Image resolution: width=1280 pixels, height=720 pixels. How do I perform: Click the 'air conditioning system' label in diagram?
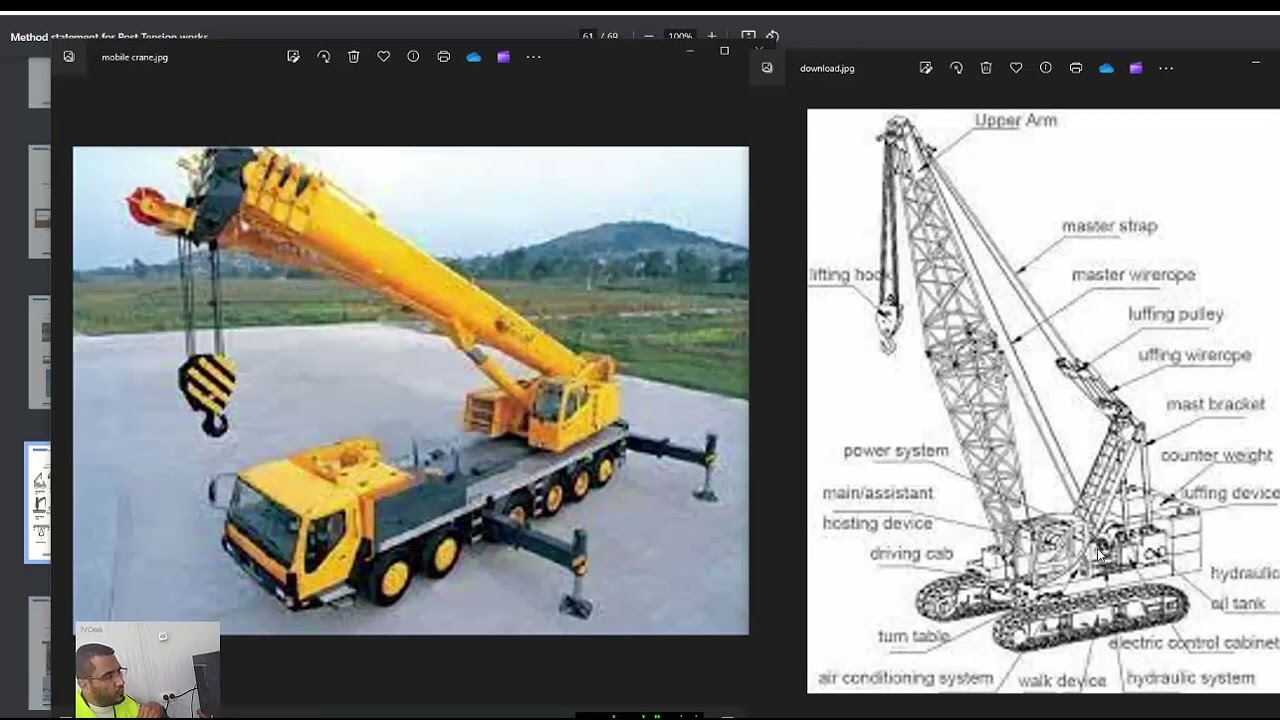pos(905,678)
